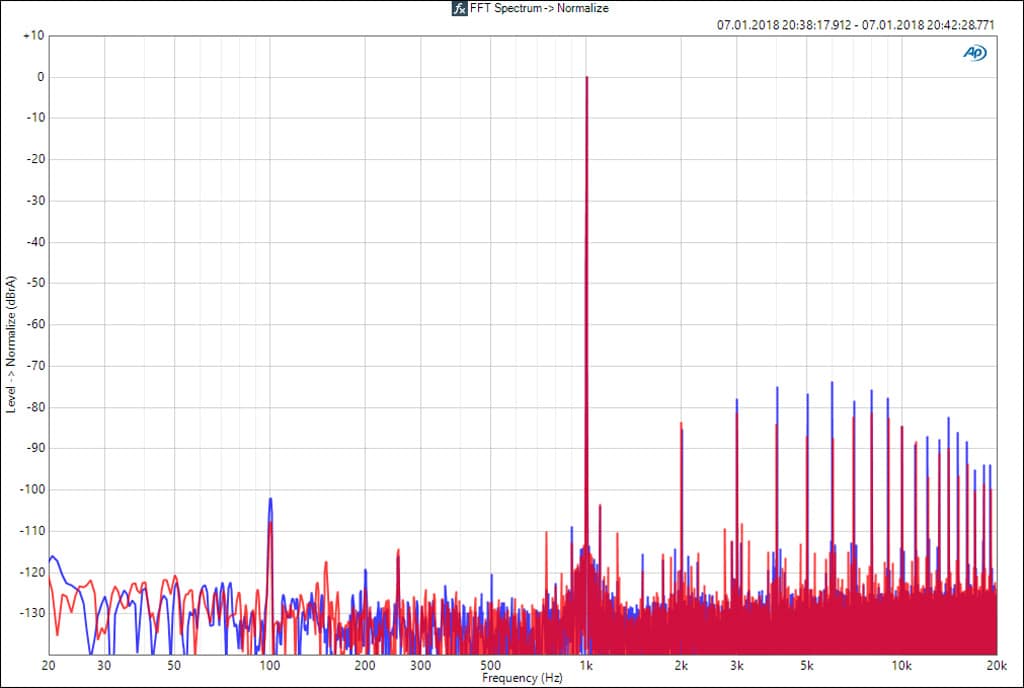
Task: Click the 100 Hz hum peak
Action: tap(270, 500)
